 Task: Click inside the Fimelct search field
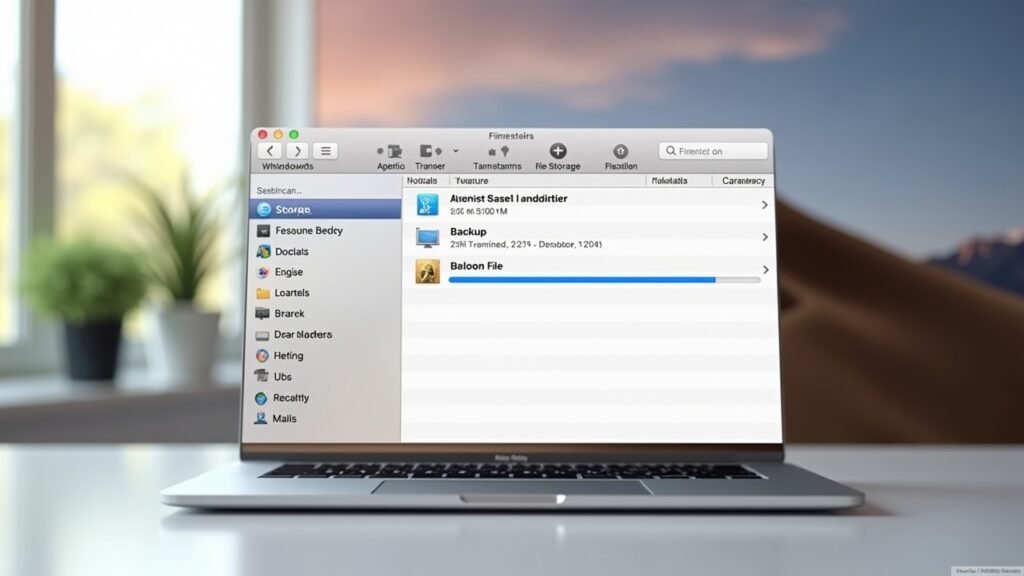(712, 150)
